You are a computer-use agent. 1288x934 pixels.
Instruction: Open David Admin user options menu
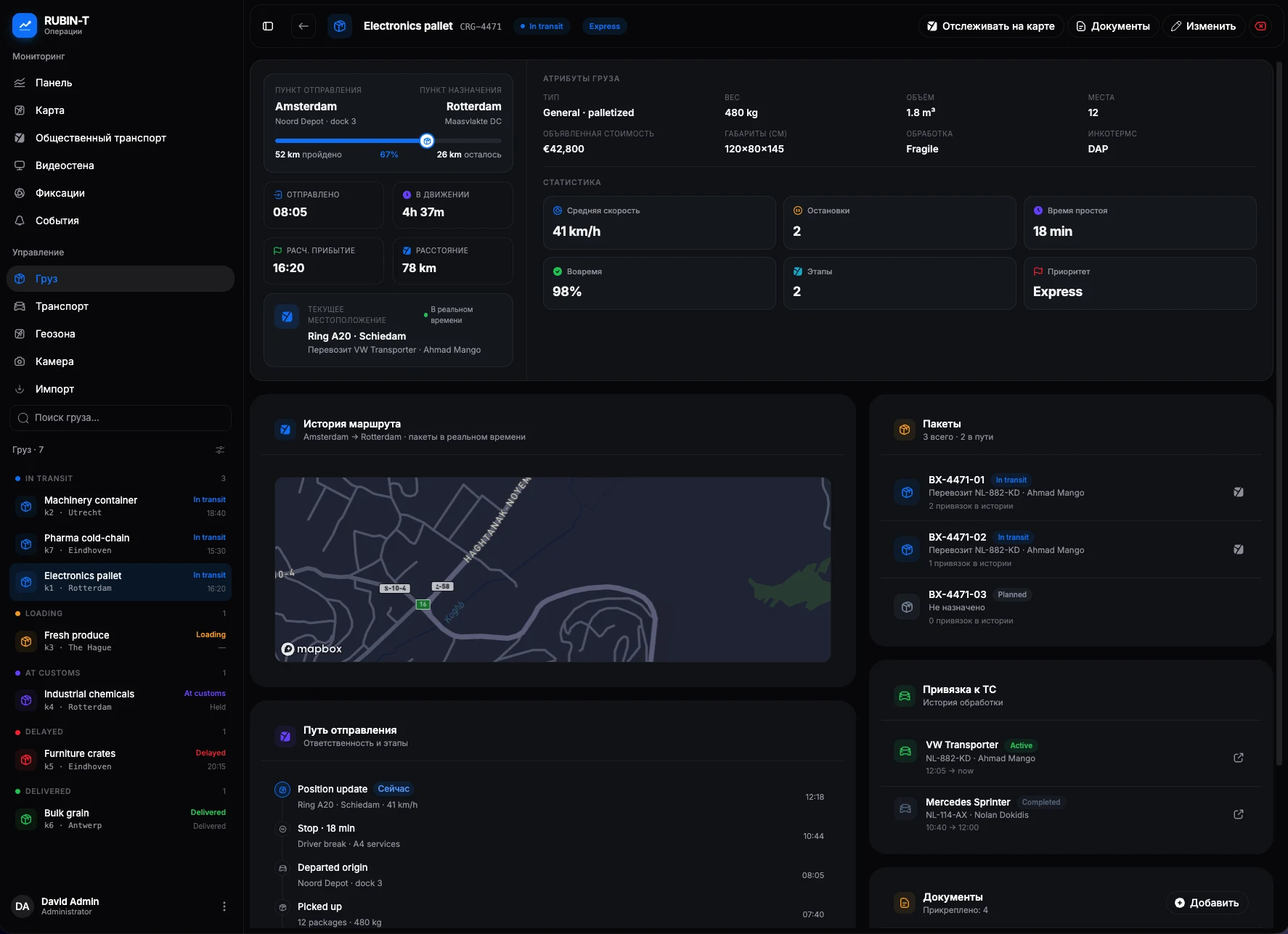[224, 906]
